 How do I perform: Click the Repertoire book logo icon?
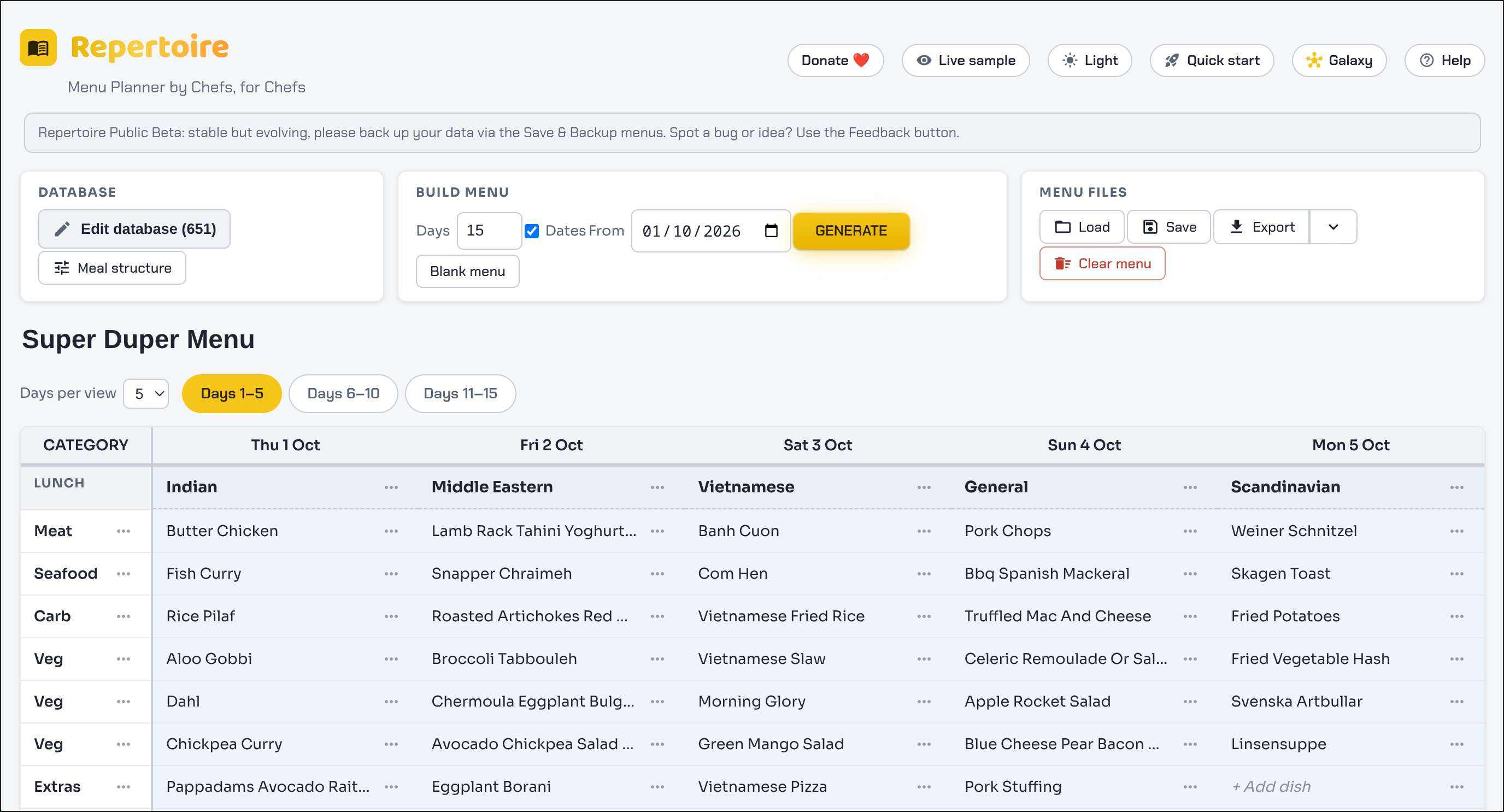pos(38,48)
